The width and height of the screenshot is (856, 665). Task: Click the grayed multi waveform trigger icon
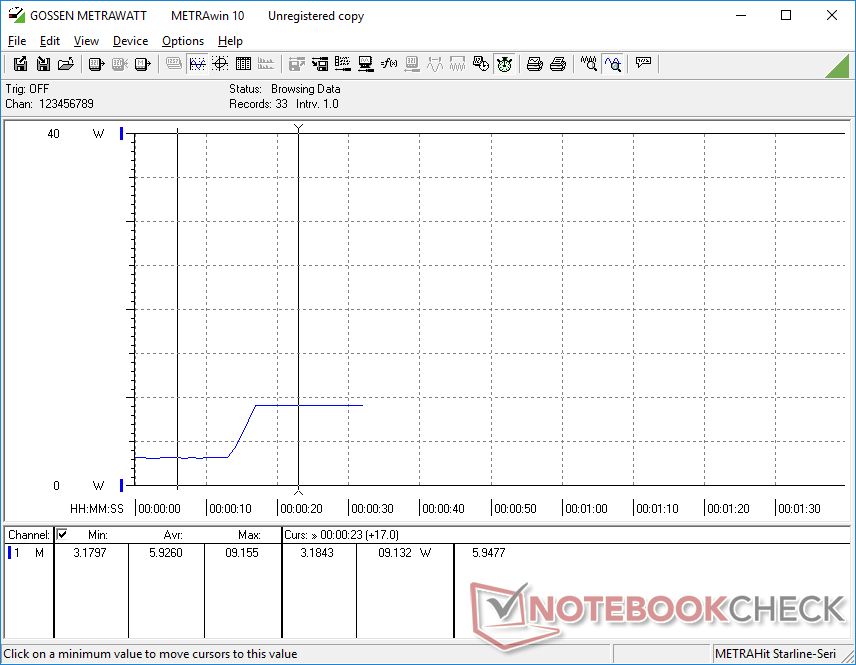pos(457,64)
